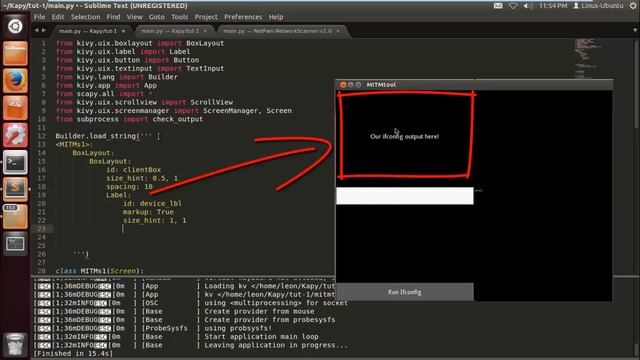Screen dimensions: 640x360
Task: Open the tab list dropdown arrow
Action: 635,30
